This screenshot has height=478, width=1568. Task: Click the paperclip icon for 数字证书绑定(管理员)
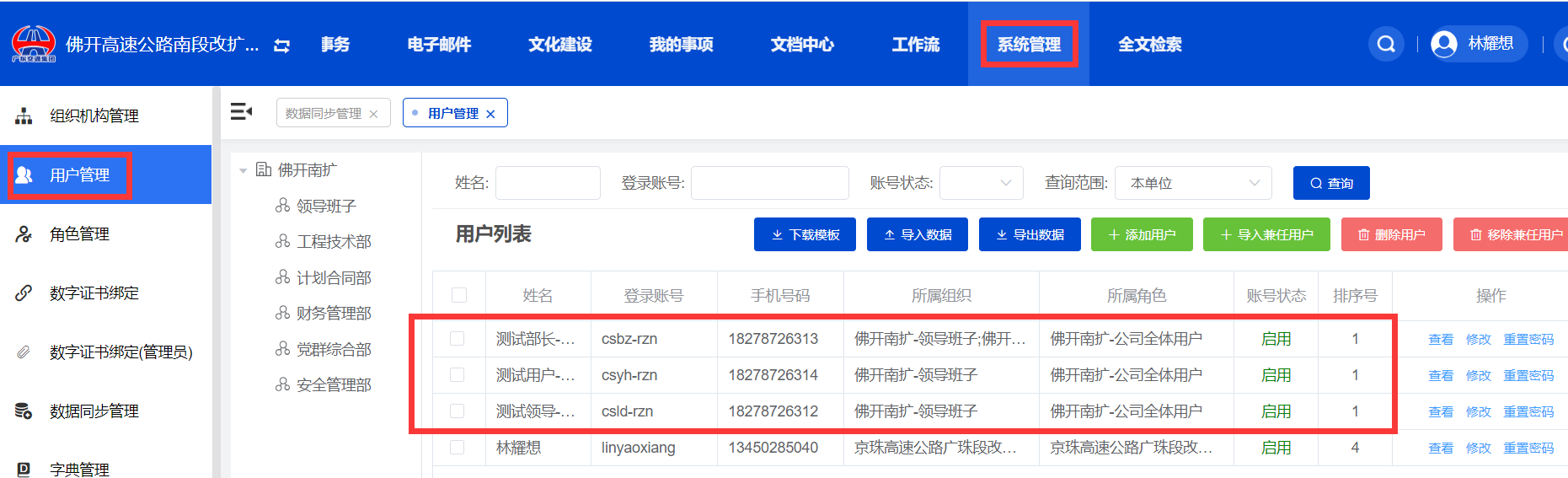point(24,352)
